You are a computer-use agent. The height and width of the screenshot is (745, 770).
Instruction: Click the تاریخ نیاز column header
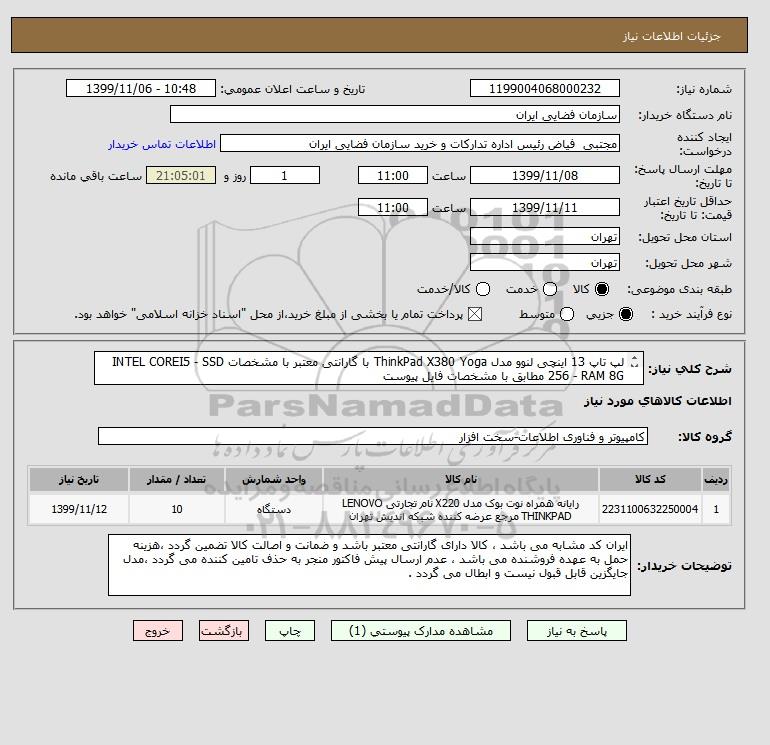[x=79, y=479]
